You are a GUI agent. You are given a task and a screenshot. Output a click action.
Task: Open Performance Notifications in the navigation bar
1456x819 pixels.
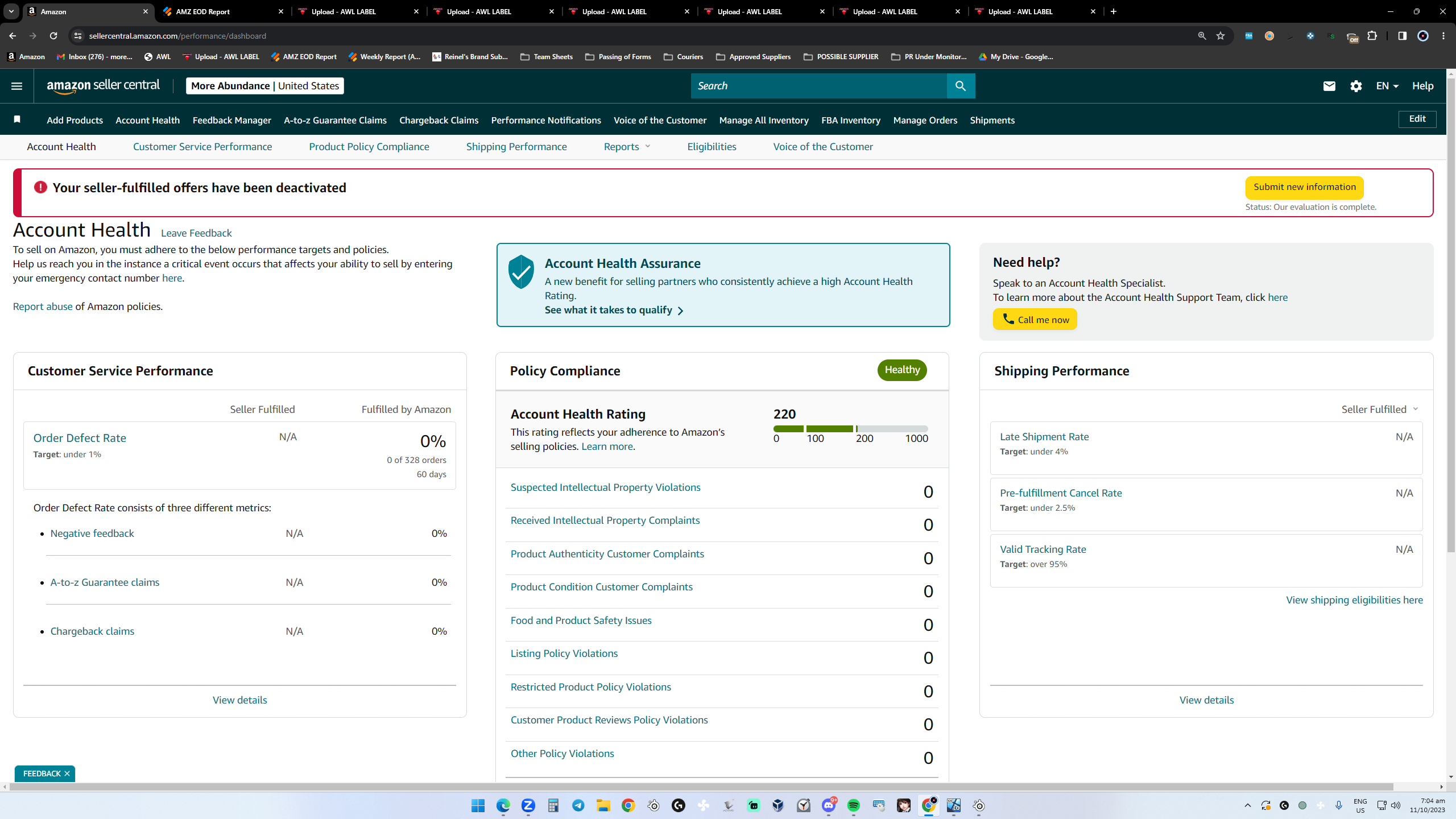pos(546,120)
